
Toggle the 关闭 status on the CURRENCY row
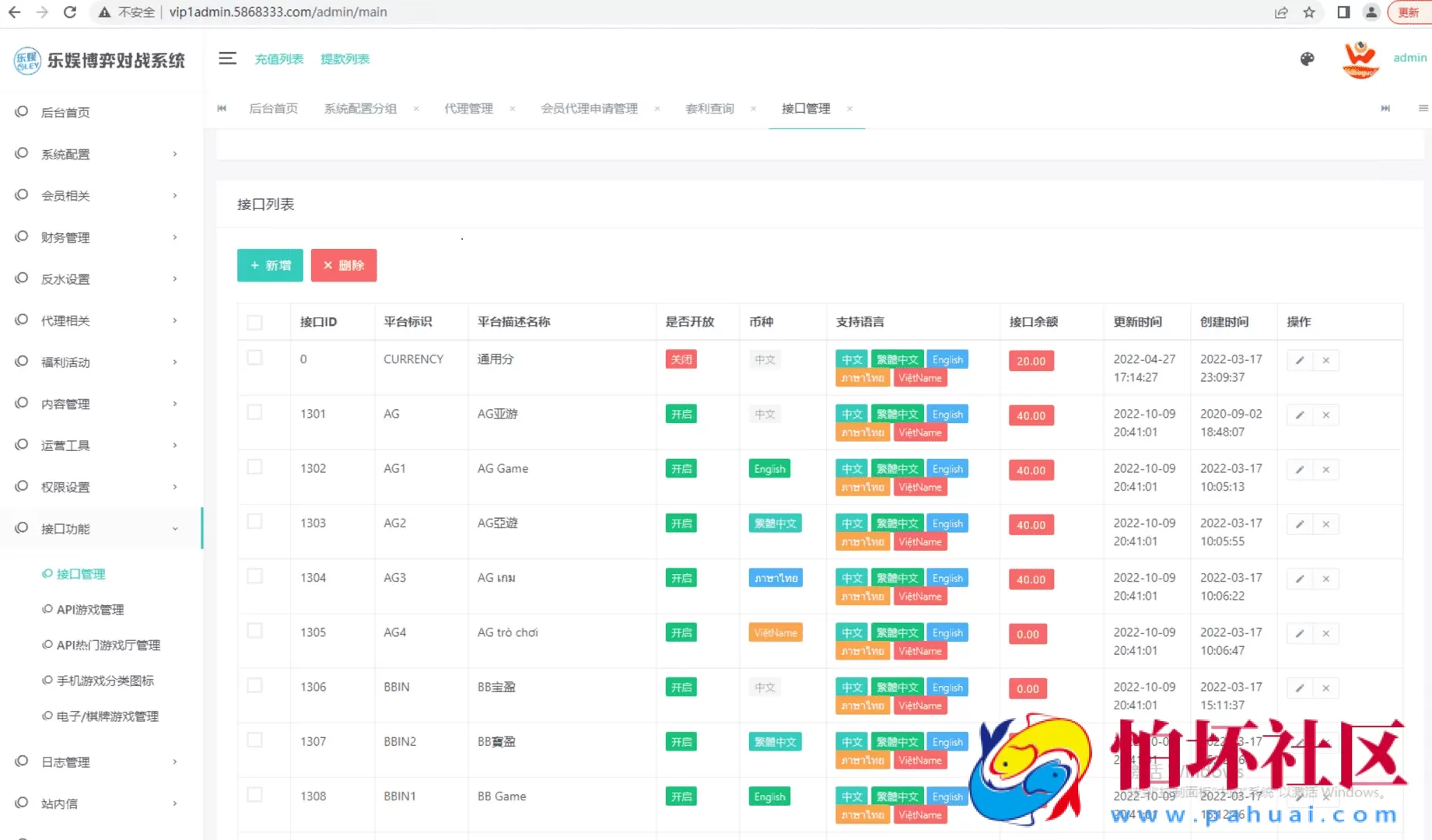click(681, 359)
